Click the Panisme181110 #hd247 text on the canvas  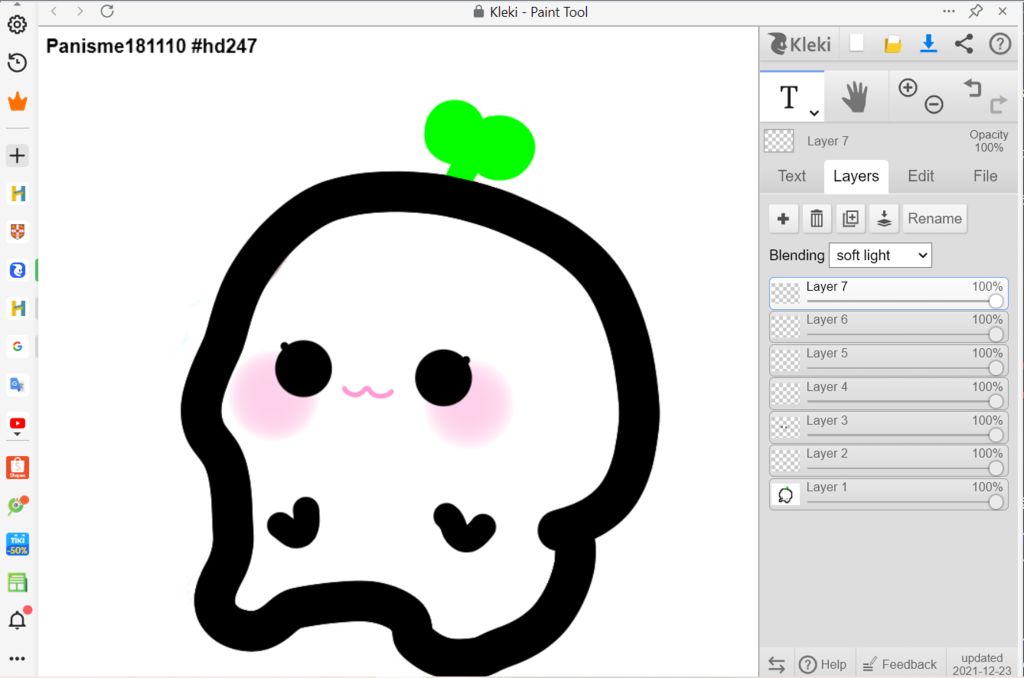(152, 46)
